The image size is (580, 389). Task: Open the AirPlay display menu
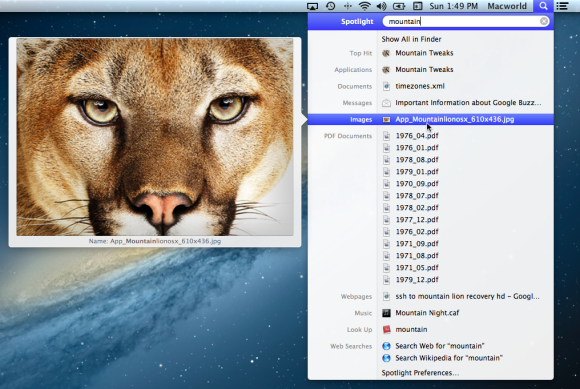313,6
